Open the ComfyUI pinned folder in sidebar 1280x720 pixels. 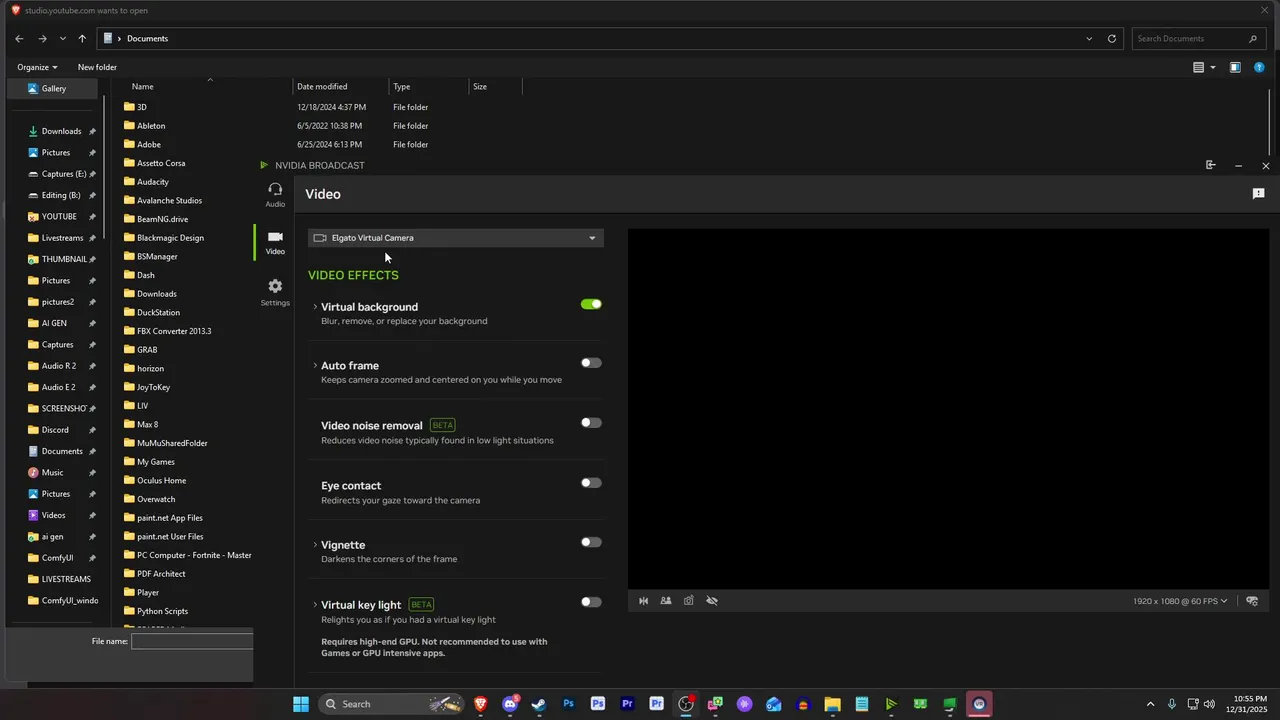(57, 558)
